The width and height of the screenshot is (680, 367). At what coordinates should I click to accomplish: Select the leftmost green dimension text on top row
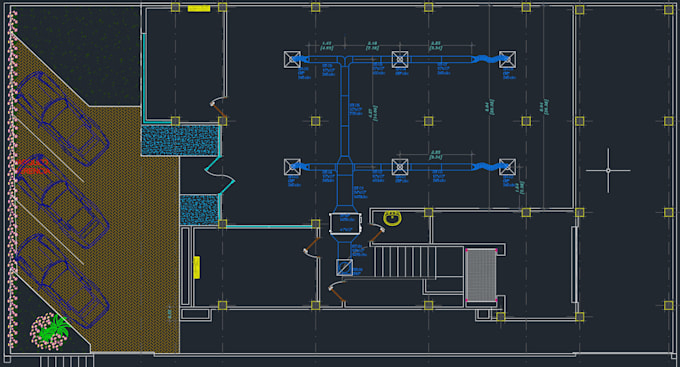pos(327,46)
